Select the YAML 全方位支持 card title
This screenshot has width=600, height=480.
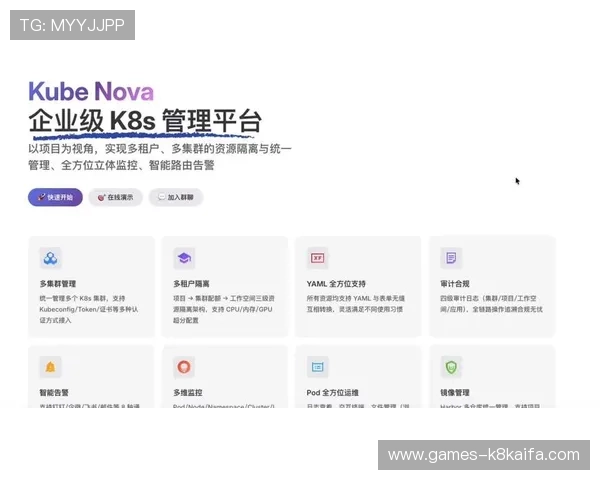[x=336, y=284]
